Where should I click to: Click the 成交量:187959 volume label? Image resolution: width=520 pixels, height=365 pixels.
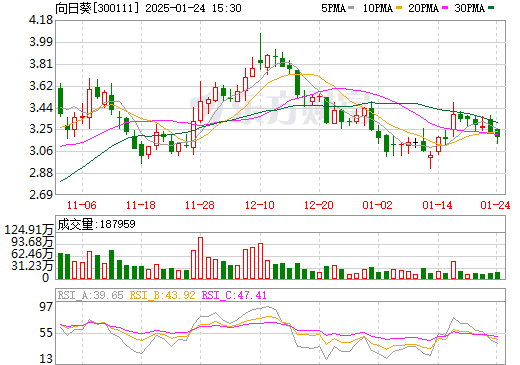96,224
